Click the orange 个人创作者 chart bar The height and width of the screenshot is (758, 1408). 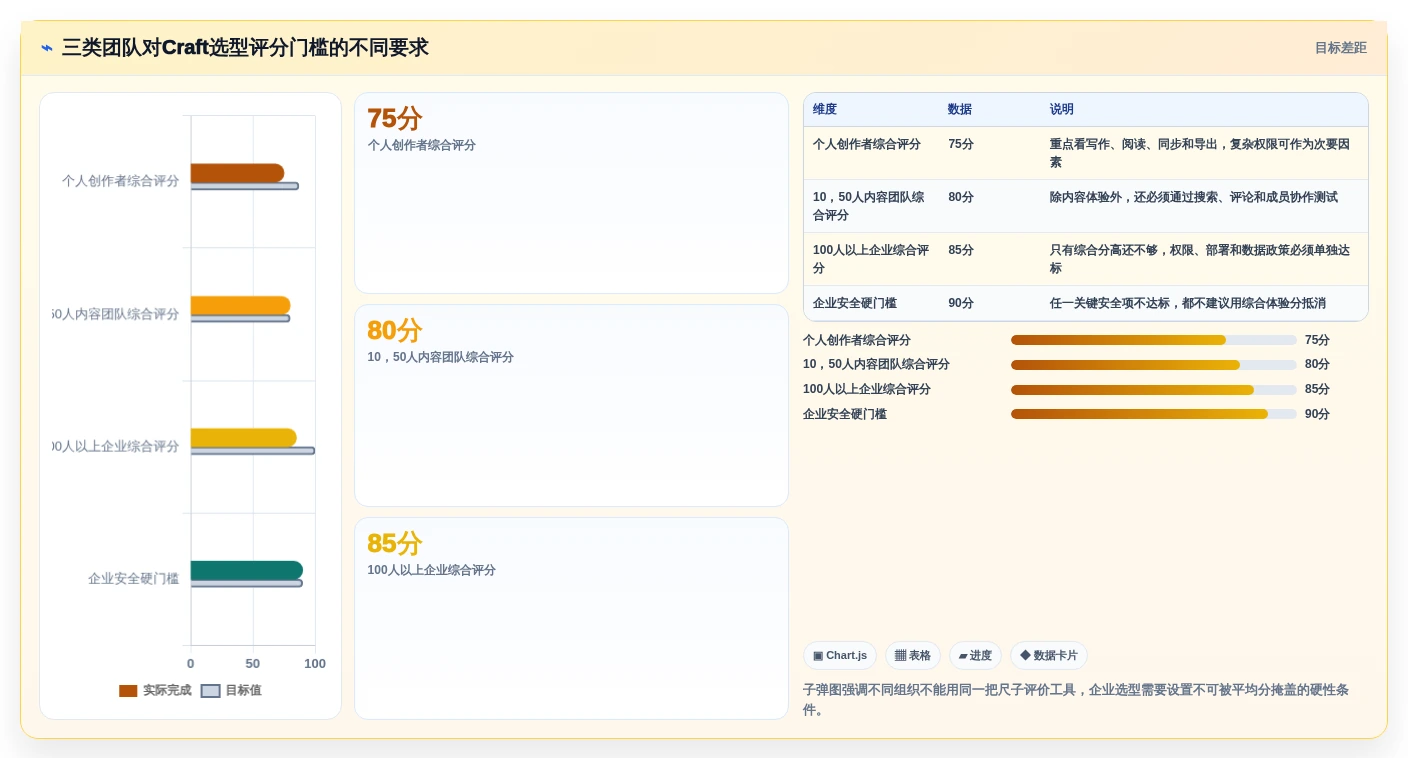point(237,173)
